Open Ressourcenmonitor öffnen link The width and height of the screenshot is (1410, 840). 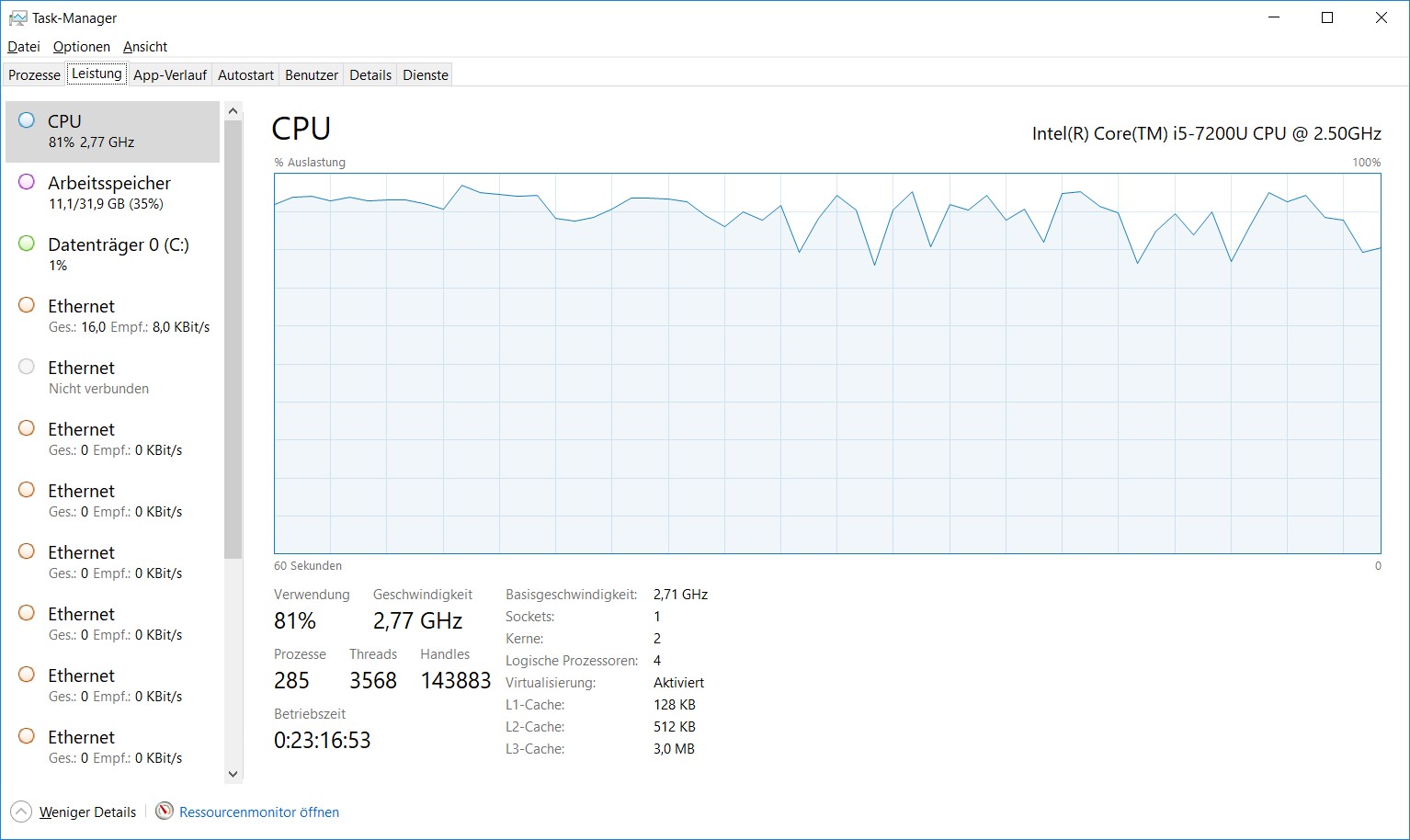pos(259,812)
